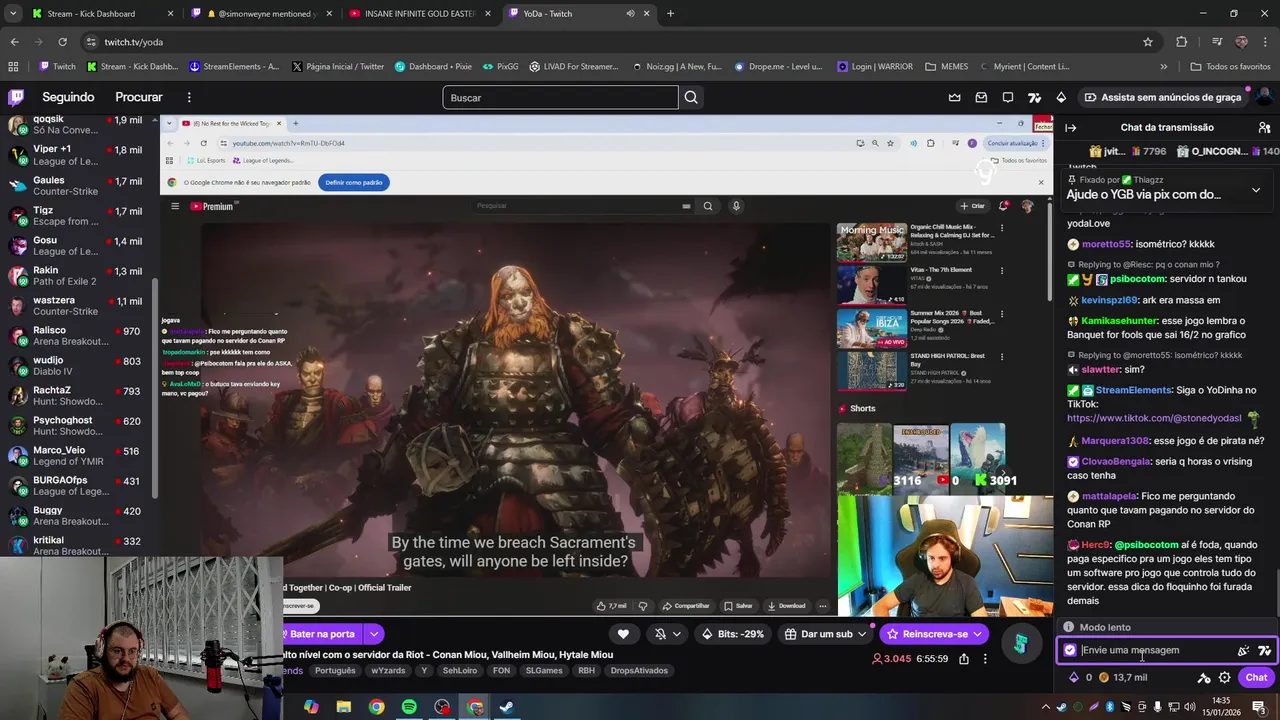This screenshot has height=720, width=1280.
Task: Open channel points balance 13,7 mil
Action: click(1122, 677)
